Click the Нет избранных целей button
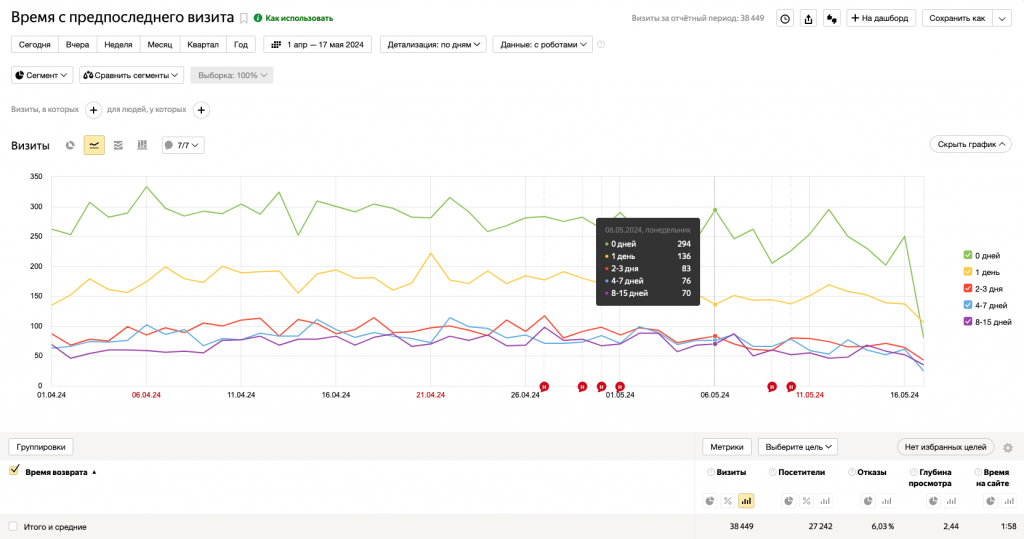 [x=946, y=447]
